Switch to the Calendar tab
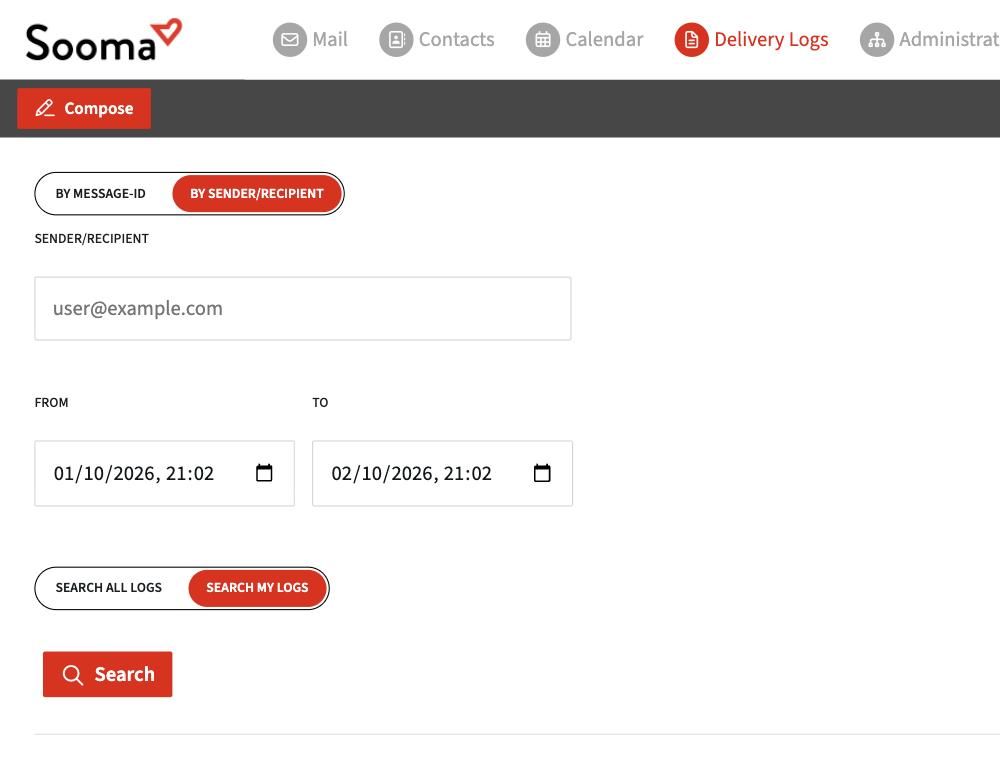The width and height of the screenshot is (1000, 760). 585,40
